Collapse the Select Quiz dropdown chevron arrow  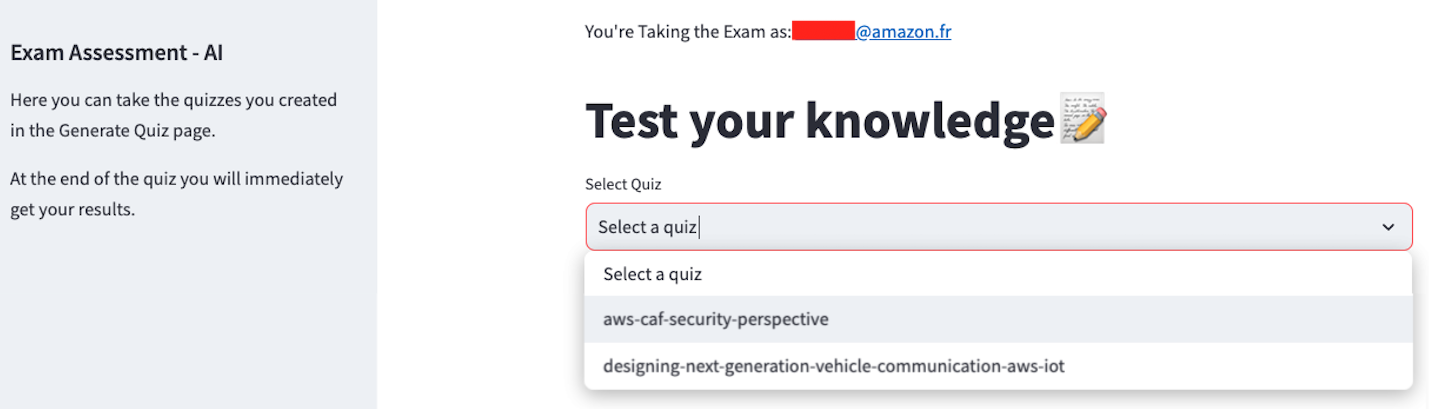pos(1388,227)
